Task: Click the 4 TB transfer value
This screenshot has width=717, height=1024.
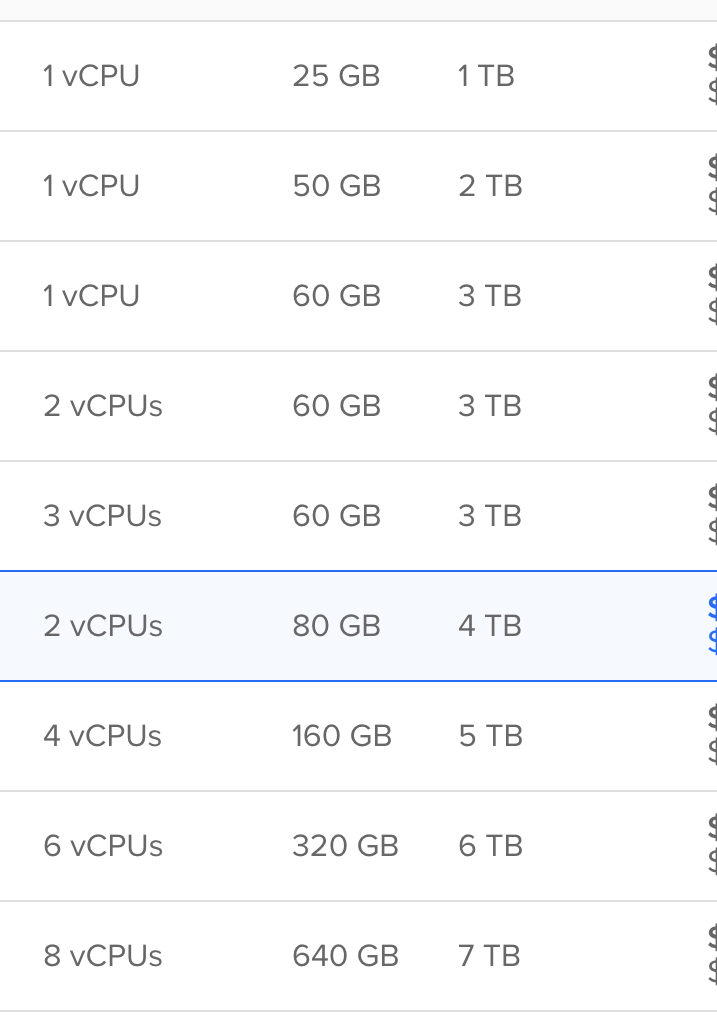Action: tap(490, 626)
